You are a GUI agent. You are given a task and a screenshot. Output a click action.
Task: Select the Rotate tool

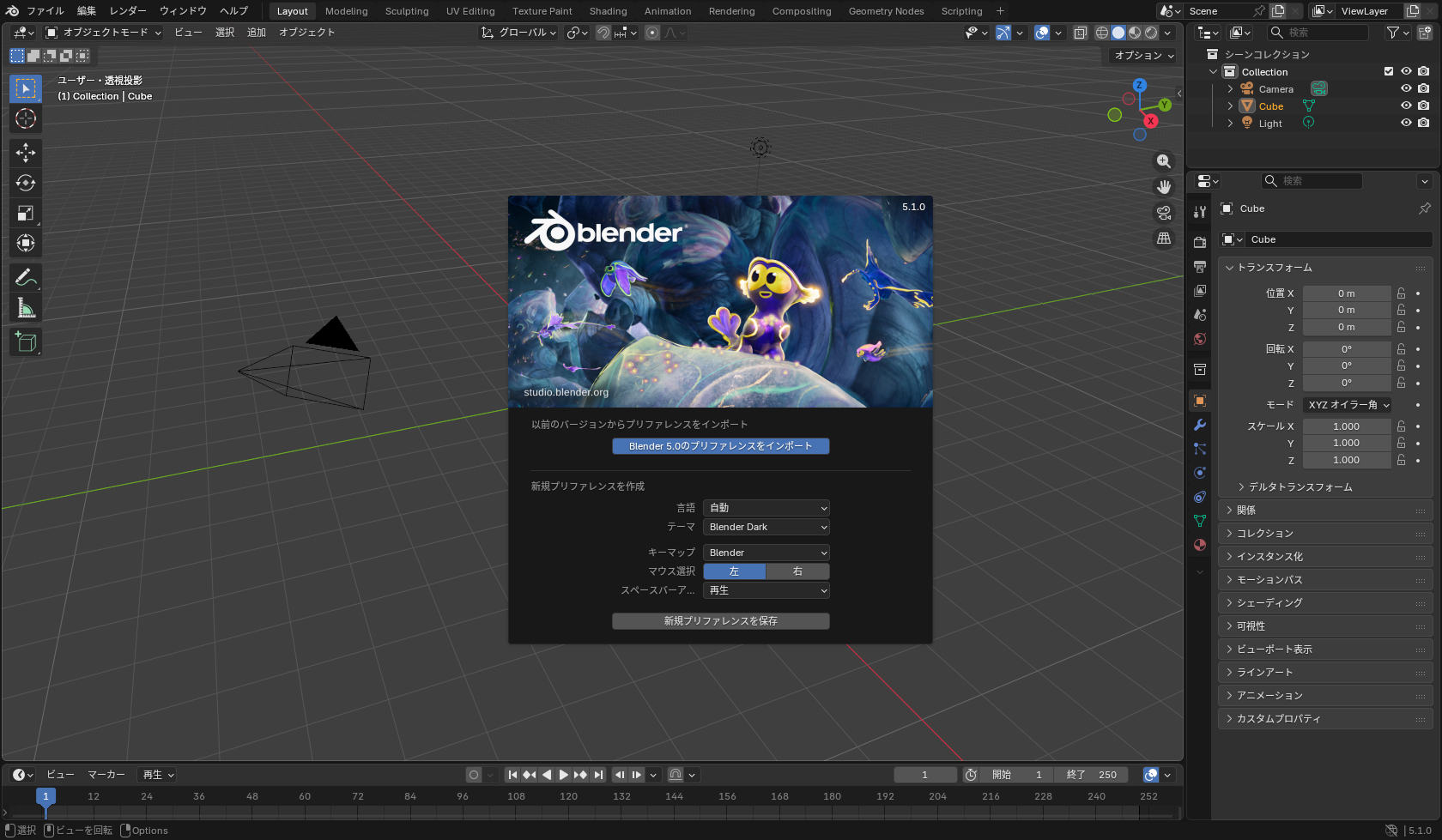tap(26, 183)
